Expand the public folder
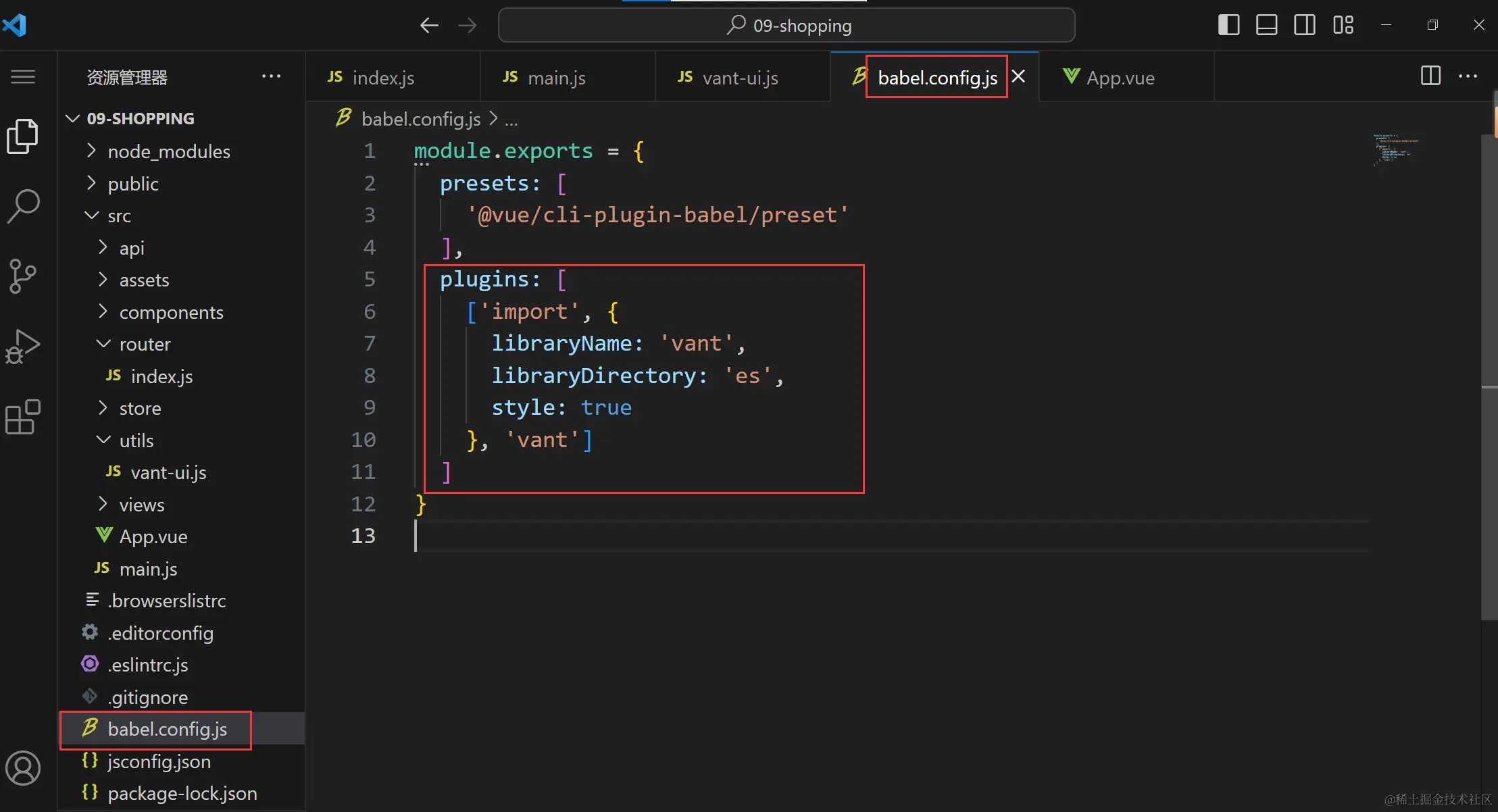Viewport: 1498px width, 812px height. 182,184
